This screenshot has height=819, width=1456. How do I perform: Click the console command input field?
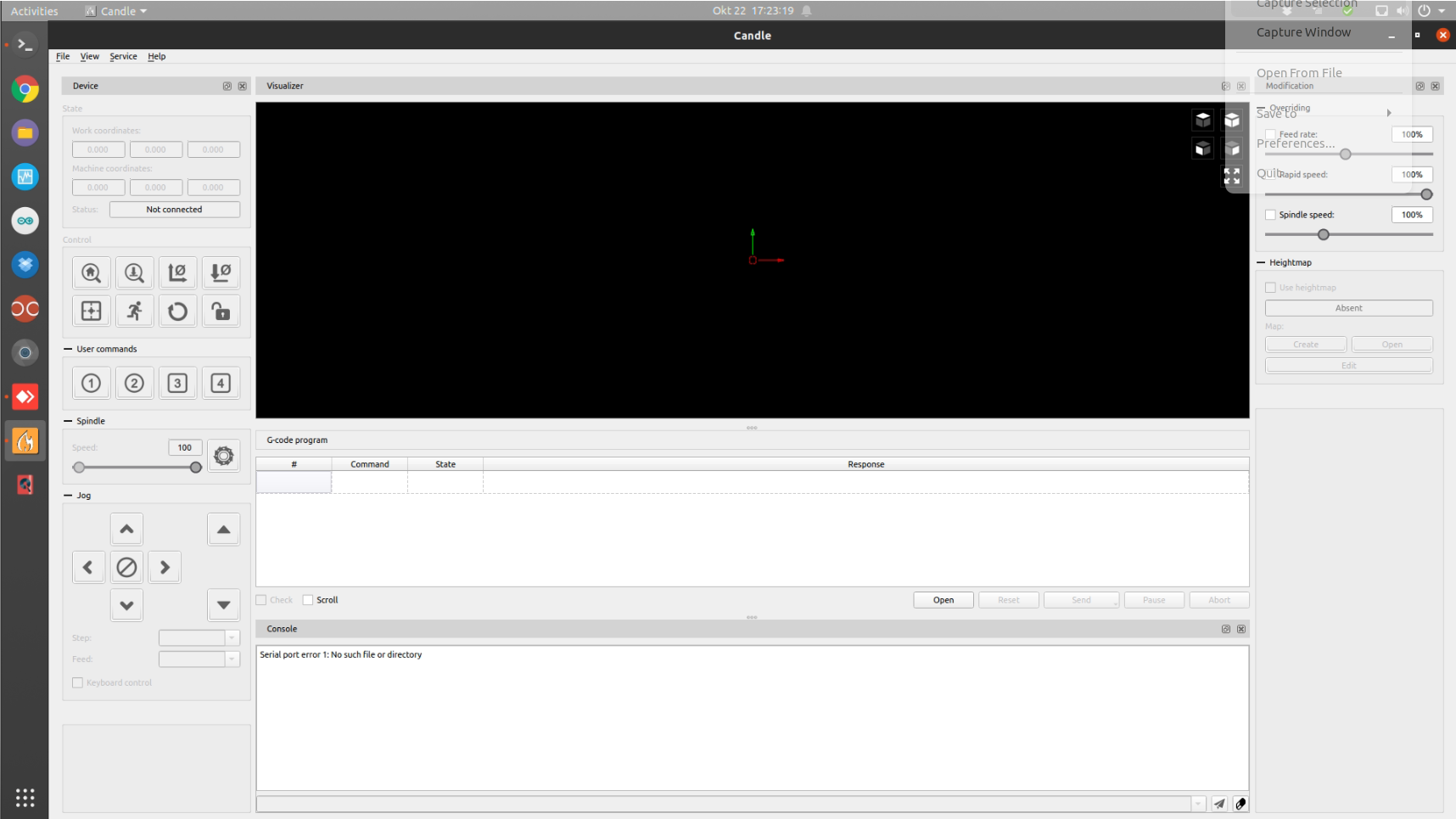click(723, 804)
